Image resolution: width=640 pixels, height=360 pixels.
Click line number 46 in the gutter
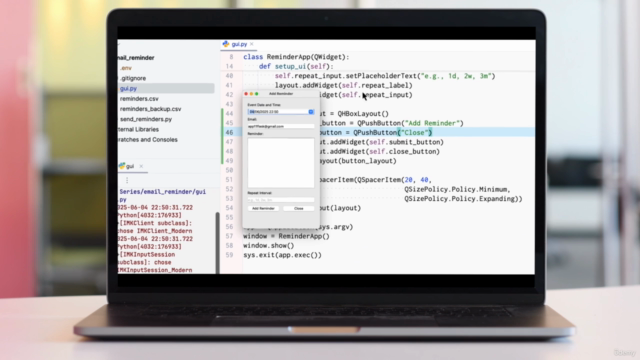point(229,132)
